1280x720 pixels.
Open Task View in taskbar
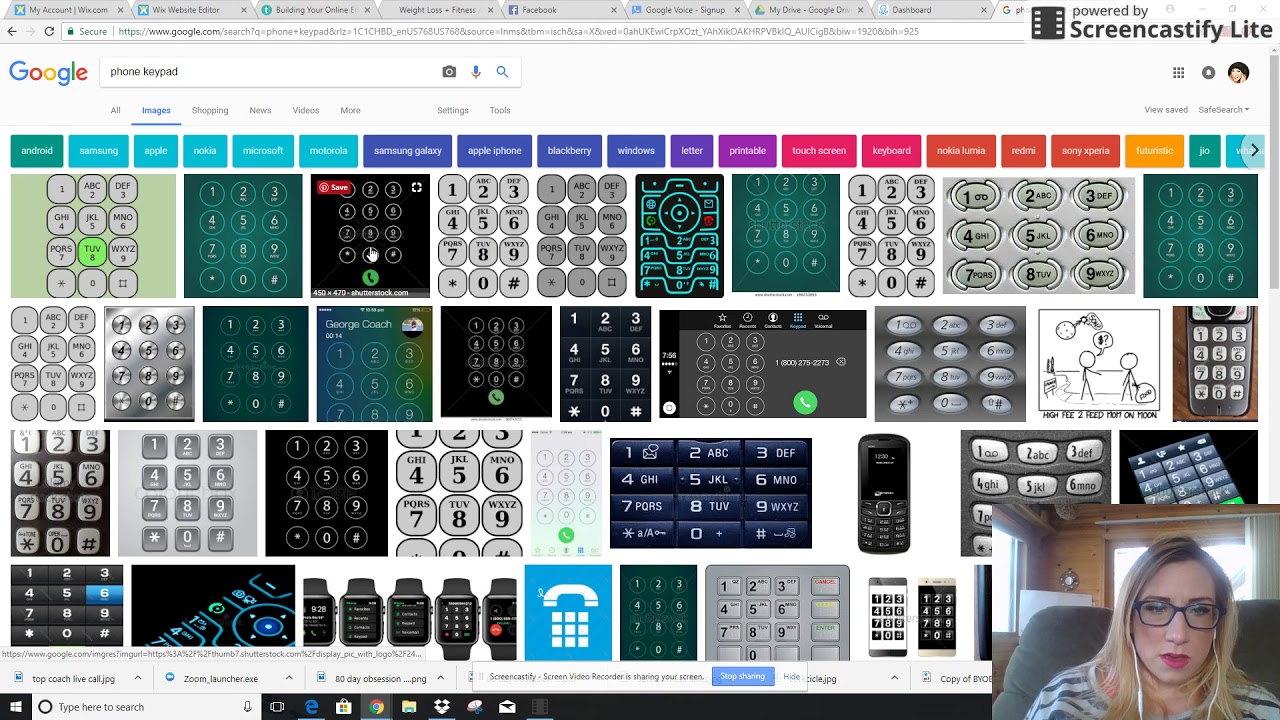(x=277, y=707)
